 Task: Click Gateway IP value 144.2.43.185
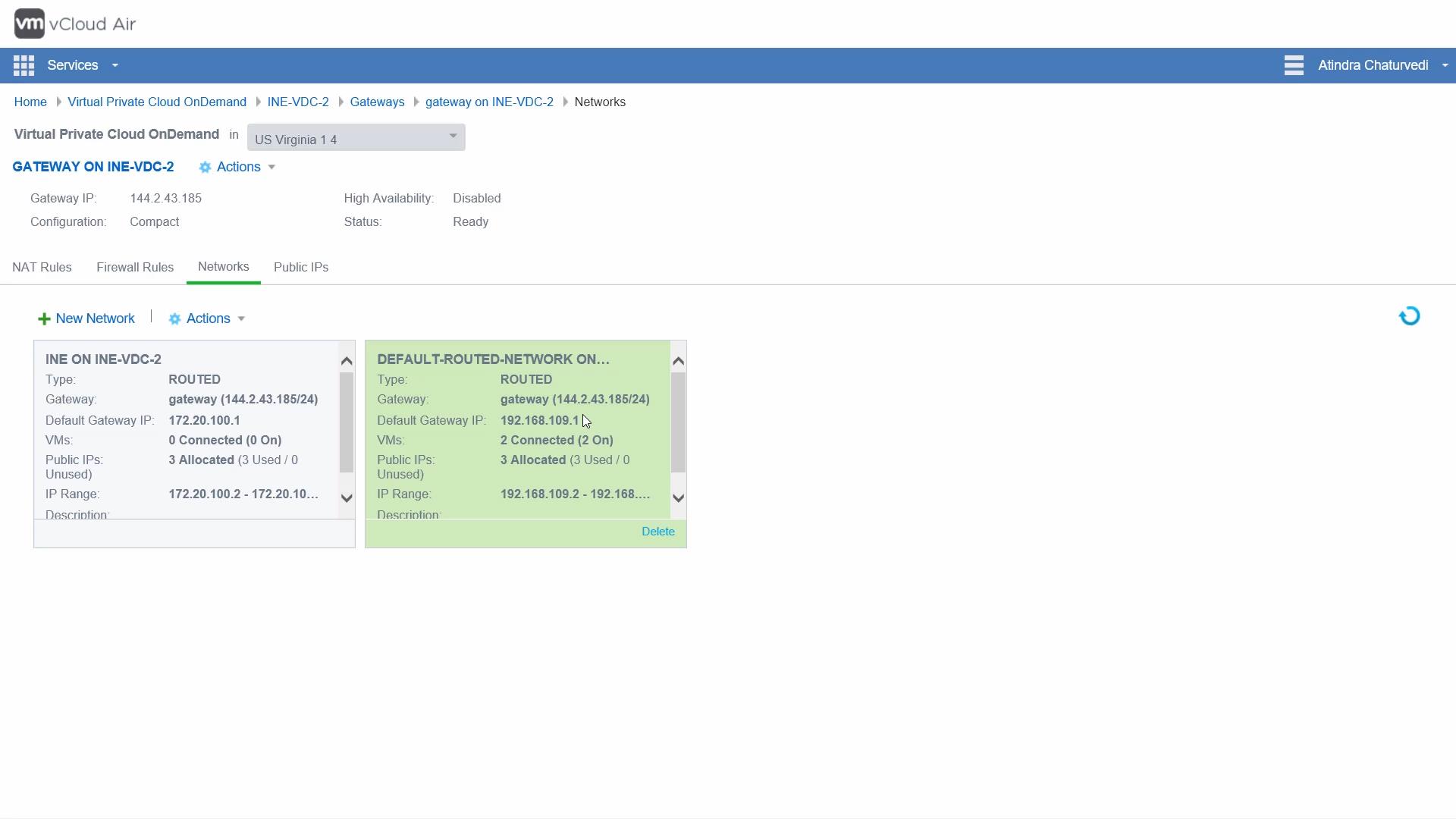click(x=165, y=199)
